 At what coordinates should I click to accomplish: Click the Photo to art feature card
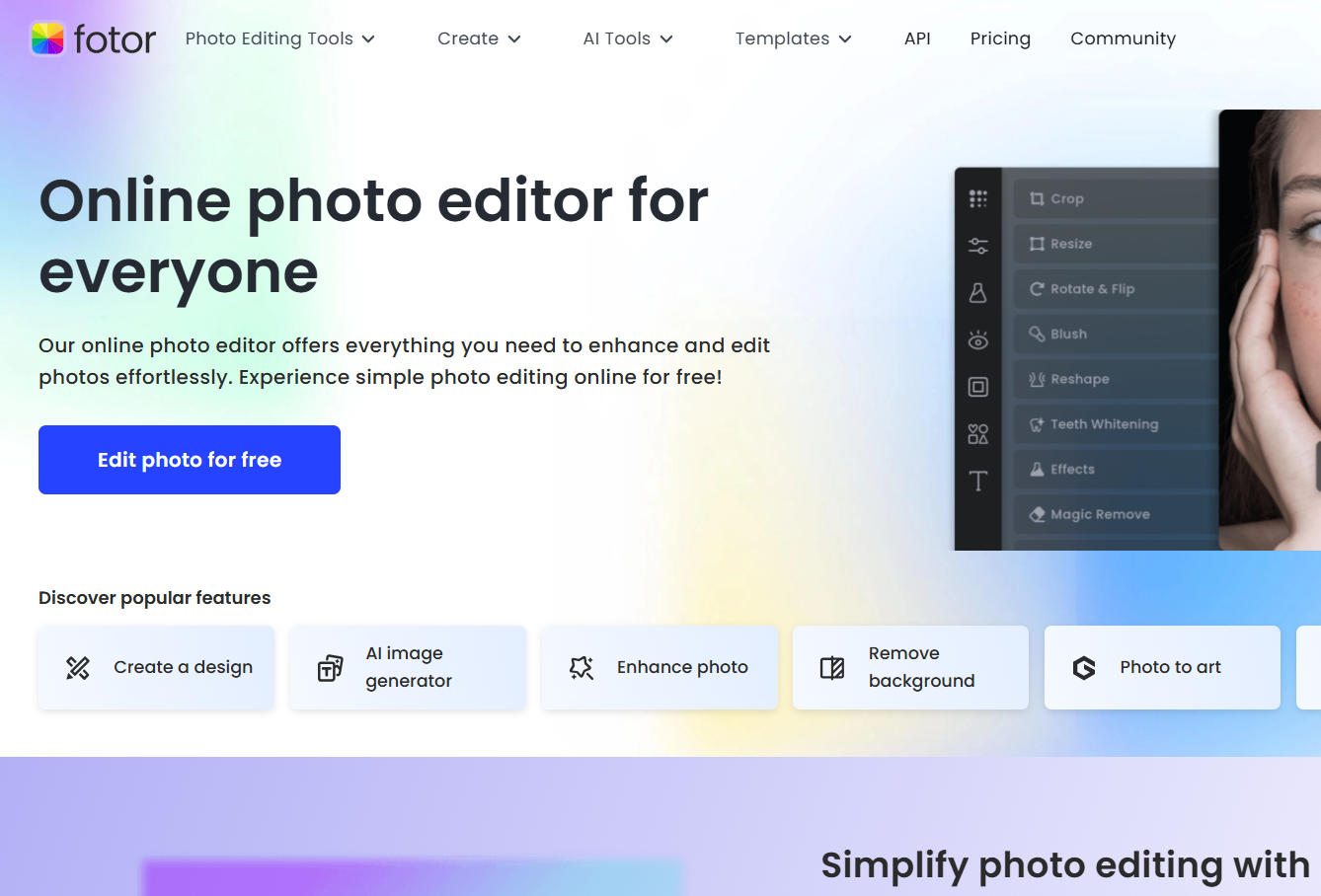(1162, 667)
